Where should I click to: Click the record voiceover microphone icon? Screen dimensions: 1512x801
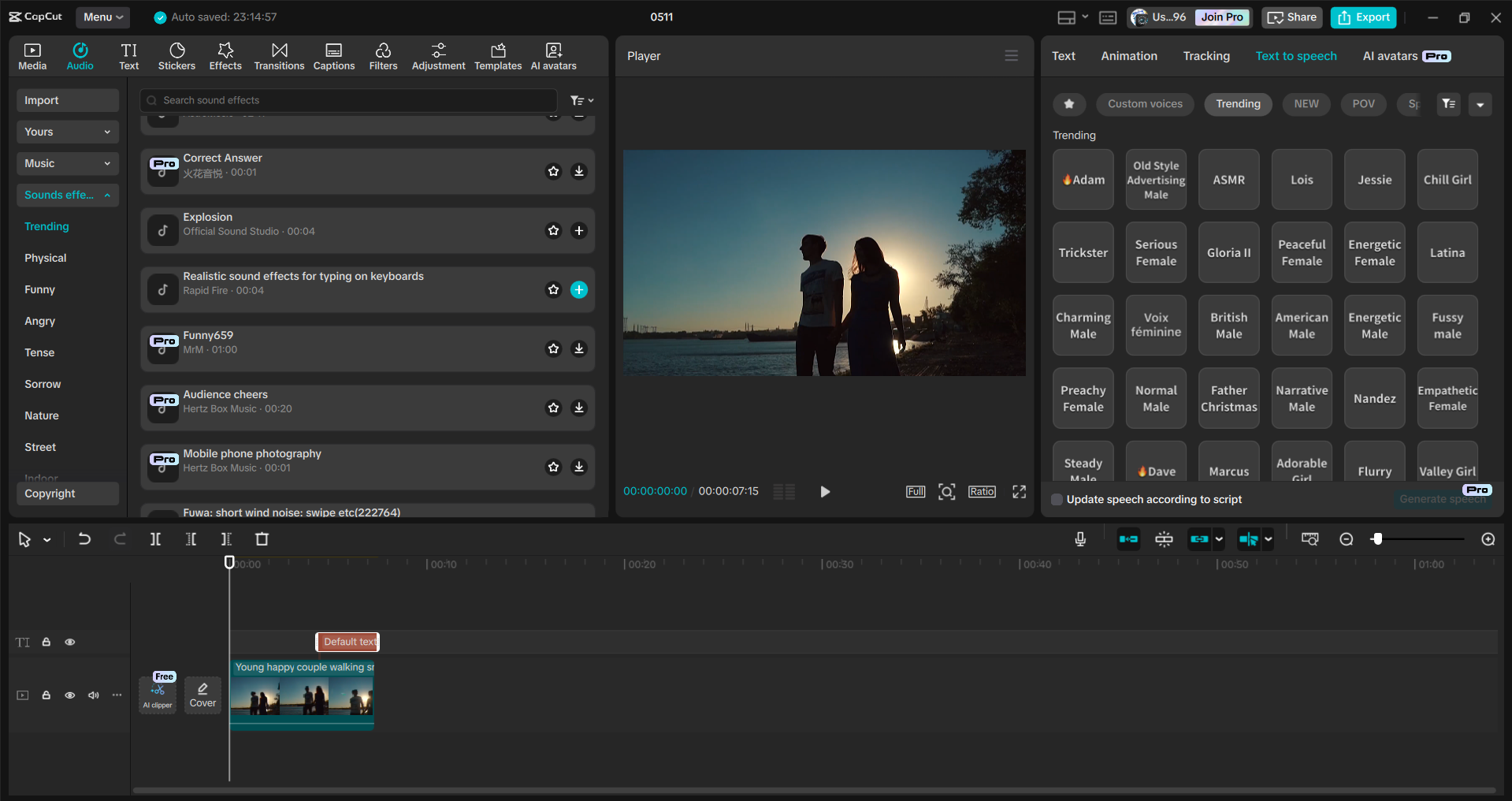point(1080,539)
